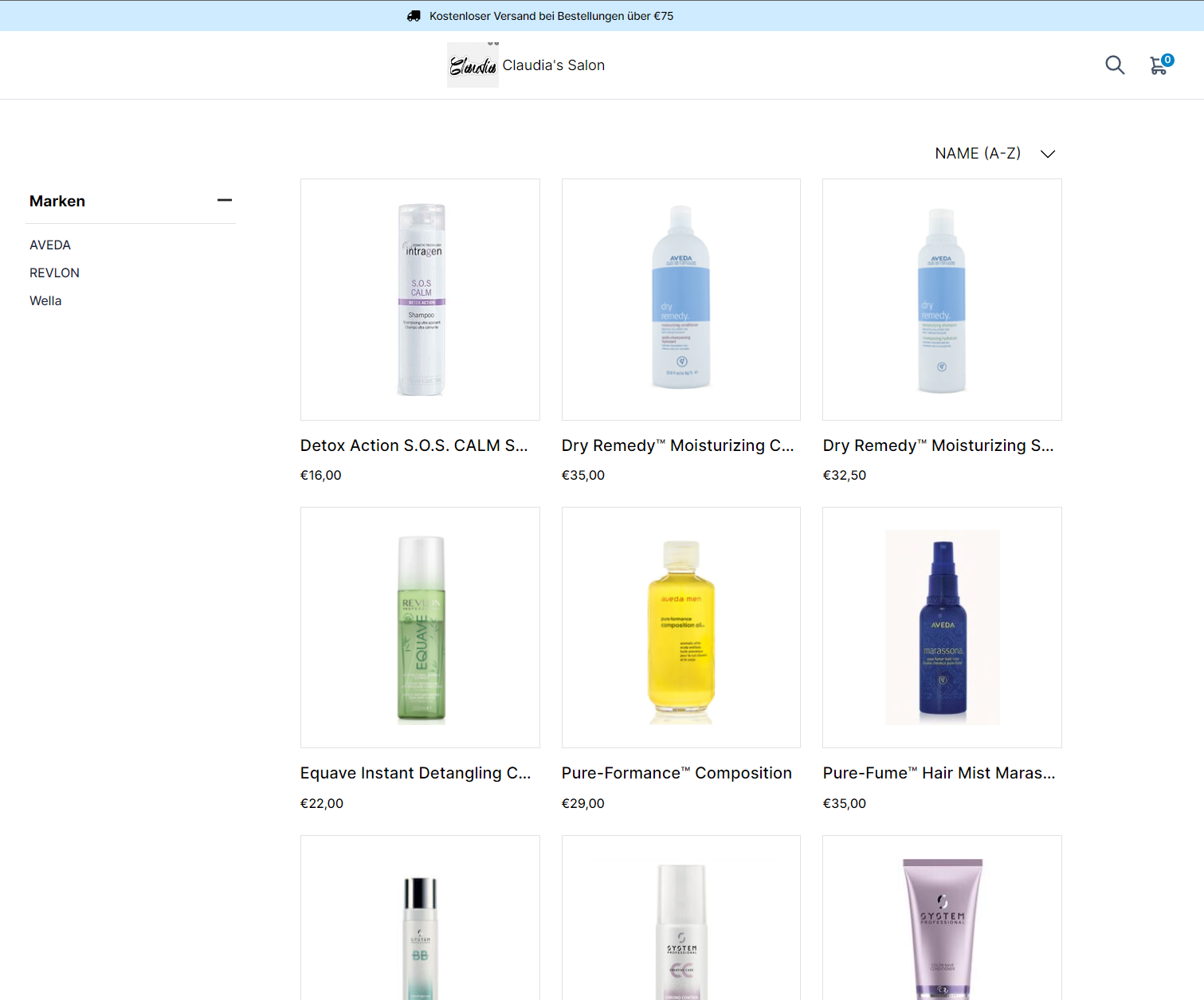Click the Claudia's Salon logo image
Viewport: 1204px width, 1000px height.
[x=473, y=65]
